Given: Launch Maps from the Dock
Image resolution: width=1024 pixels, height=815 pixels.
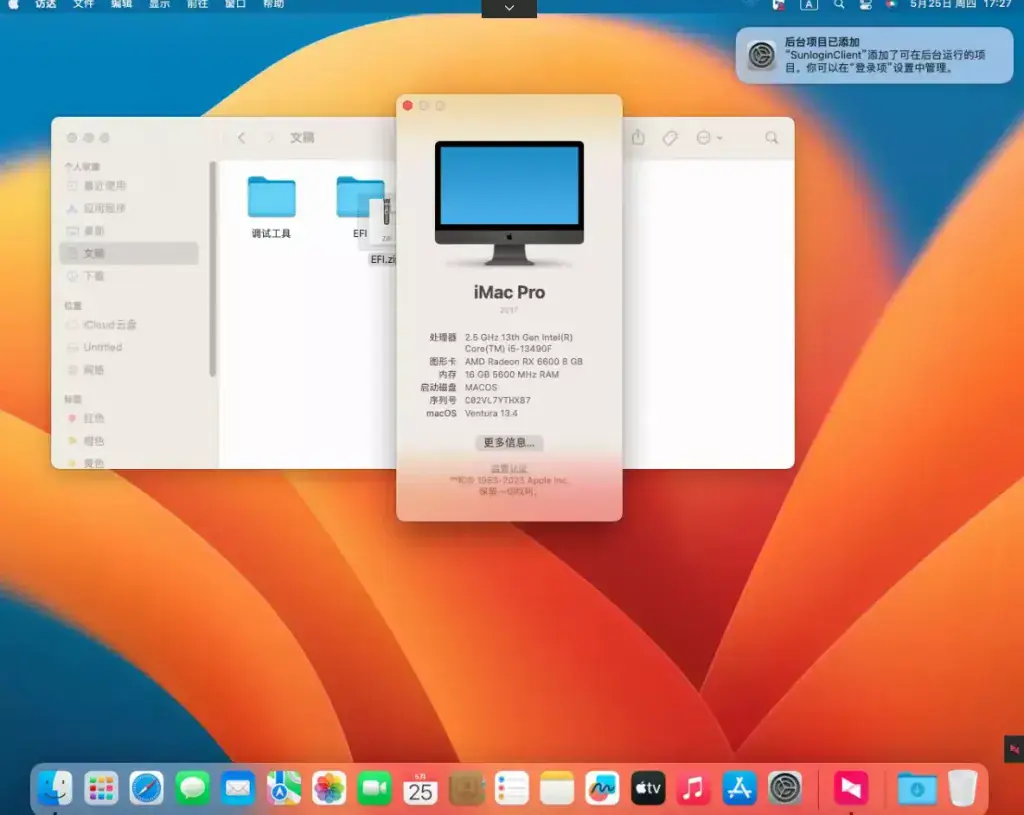Looking at the screenshot, I should click(x=283, y=788).
